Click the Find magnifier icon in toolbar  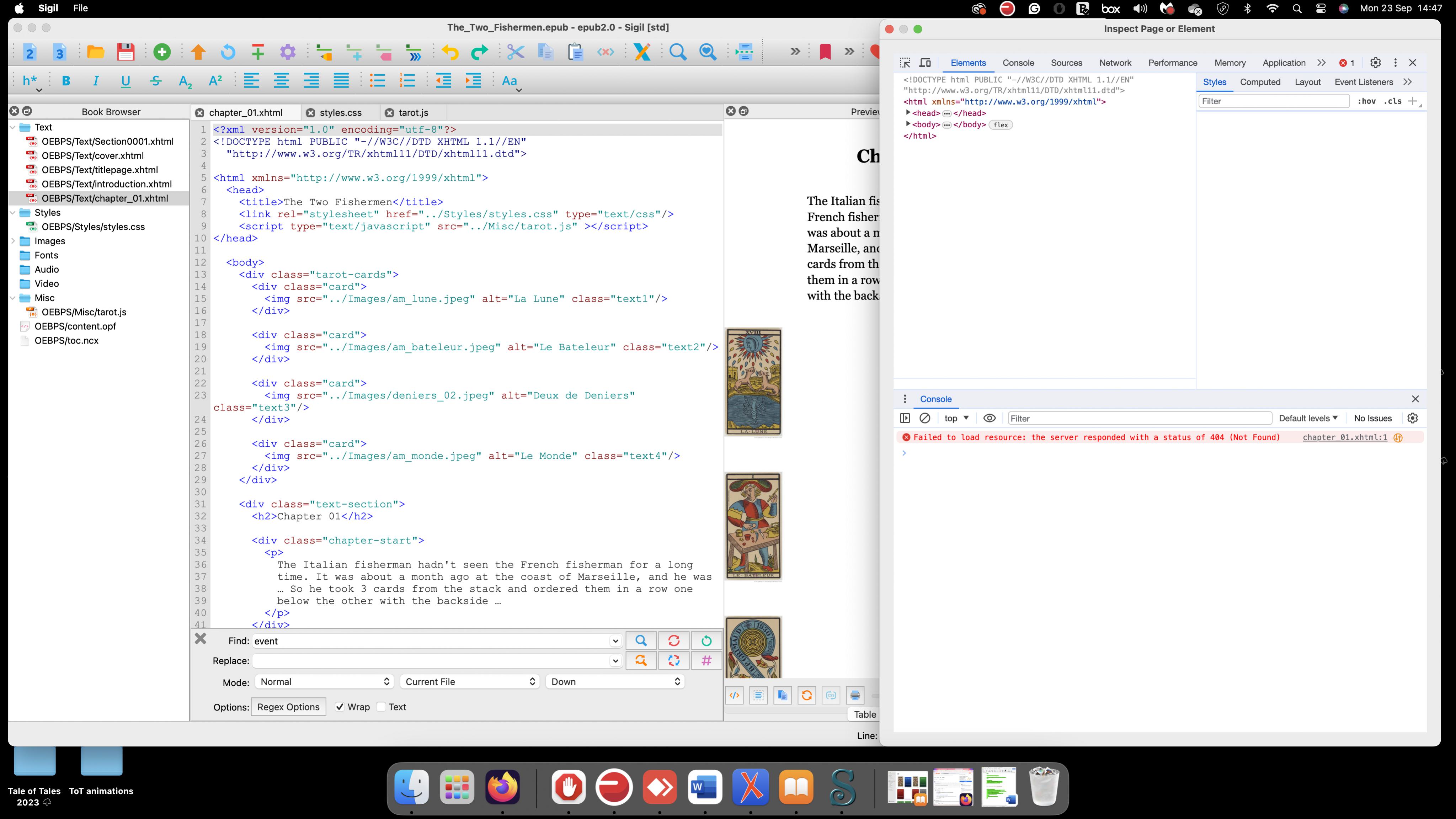click(x=677, y=52)
